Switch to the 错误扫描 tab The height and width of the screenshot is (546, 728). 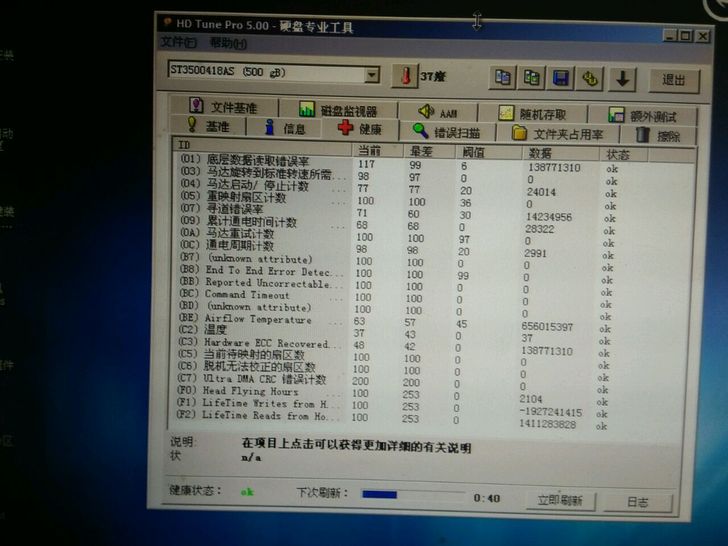[447, 132]
